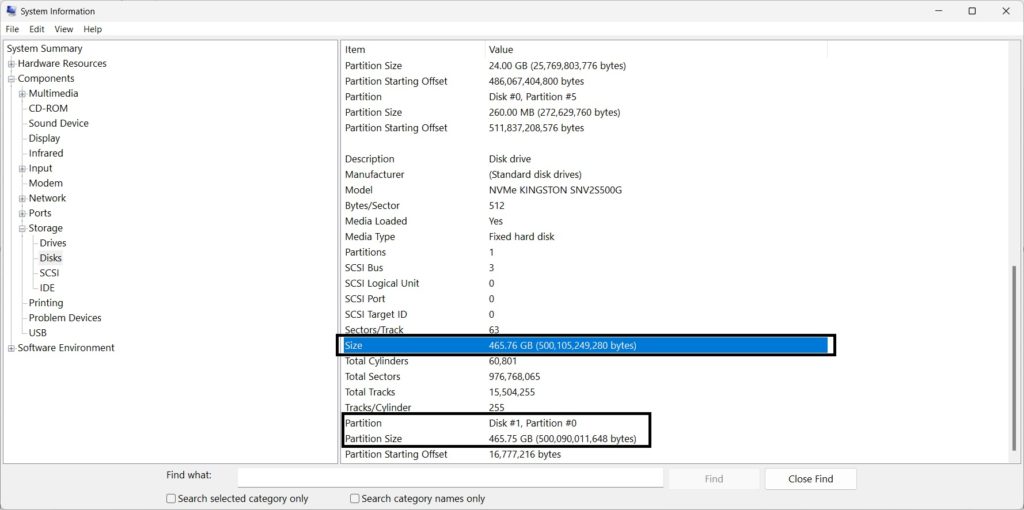This screenshot has height=510, width=1024.
Task: Select Disks under Storage
Action: coord(50,259)
